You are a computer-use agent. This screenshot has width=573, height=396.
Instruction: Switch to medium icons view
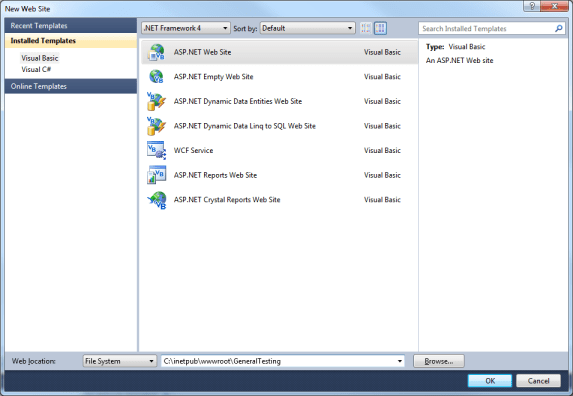380,28
